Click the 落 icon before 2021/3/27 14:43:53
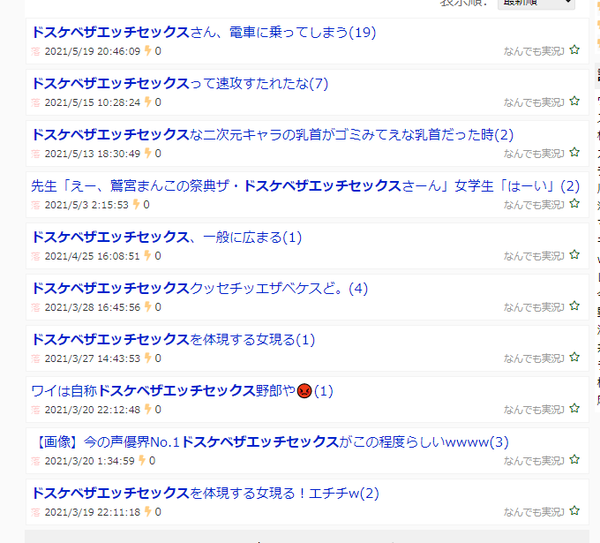 pos(36,359)
